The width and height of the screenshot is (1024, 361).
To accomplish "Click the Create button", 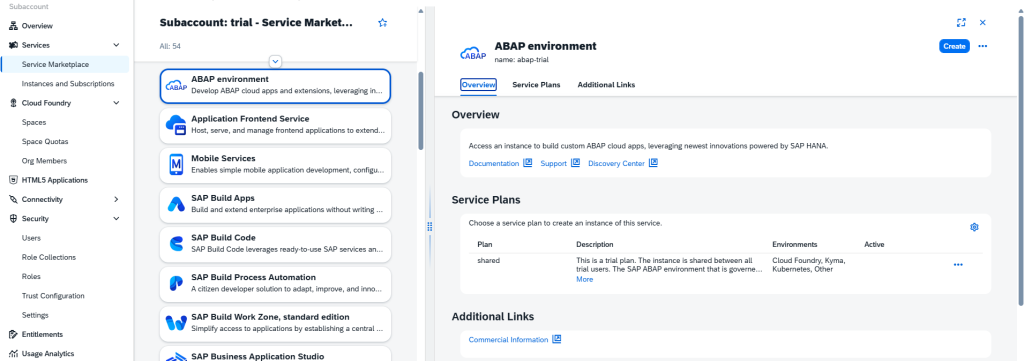I will [x=954, y=46].
